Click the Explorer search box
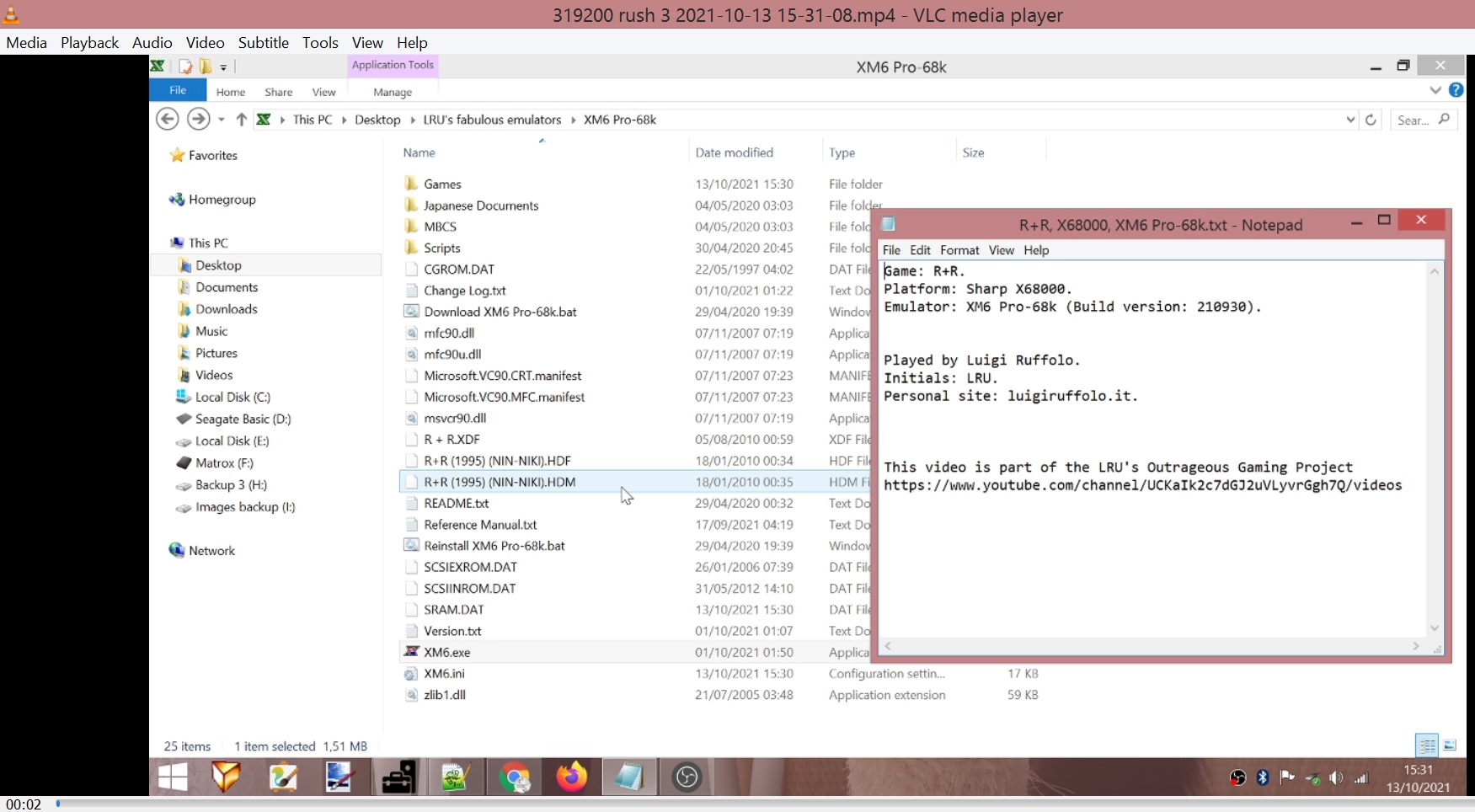This screenshot has height=812, width=1475. (1415, 120)
